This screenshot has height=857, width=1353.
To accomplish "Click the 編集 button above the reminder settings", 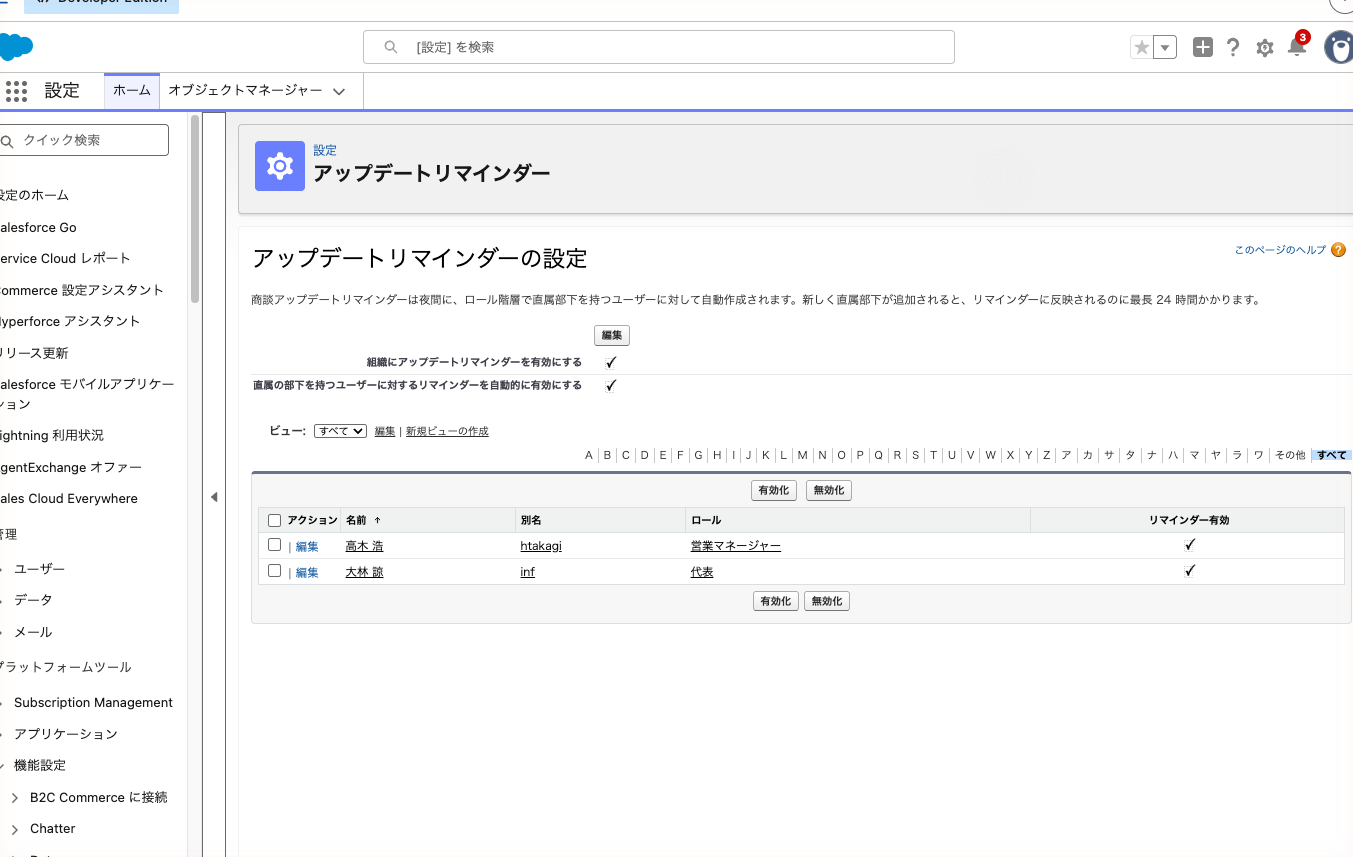I will point(612,336).
